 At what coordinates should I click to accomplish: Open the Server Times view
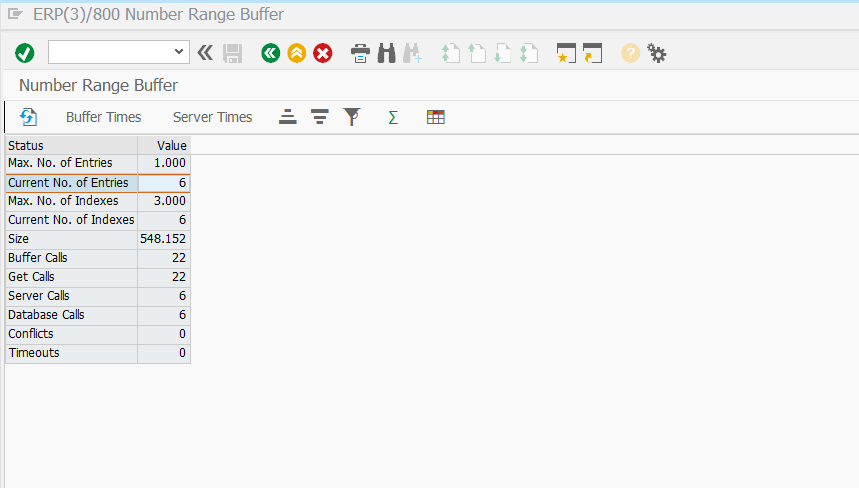213,117
